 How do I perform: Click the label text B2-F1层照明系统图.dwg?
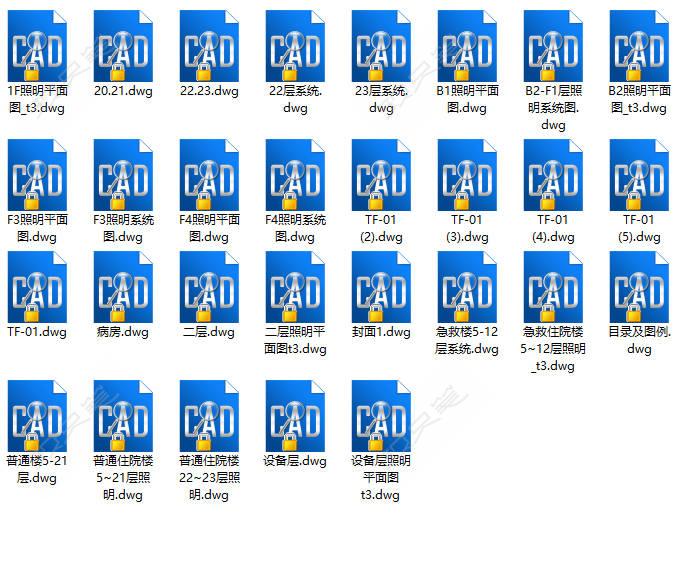[x=553, y=108]
